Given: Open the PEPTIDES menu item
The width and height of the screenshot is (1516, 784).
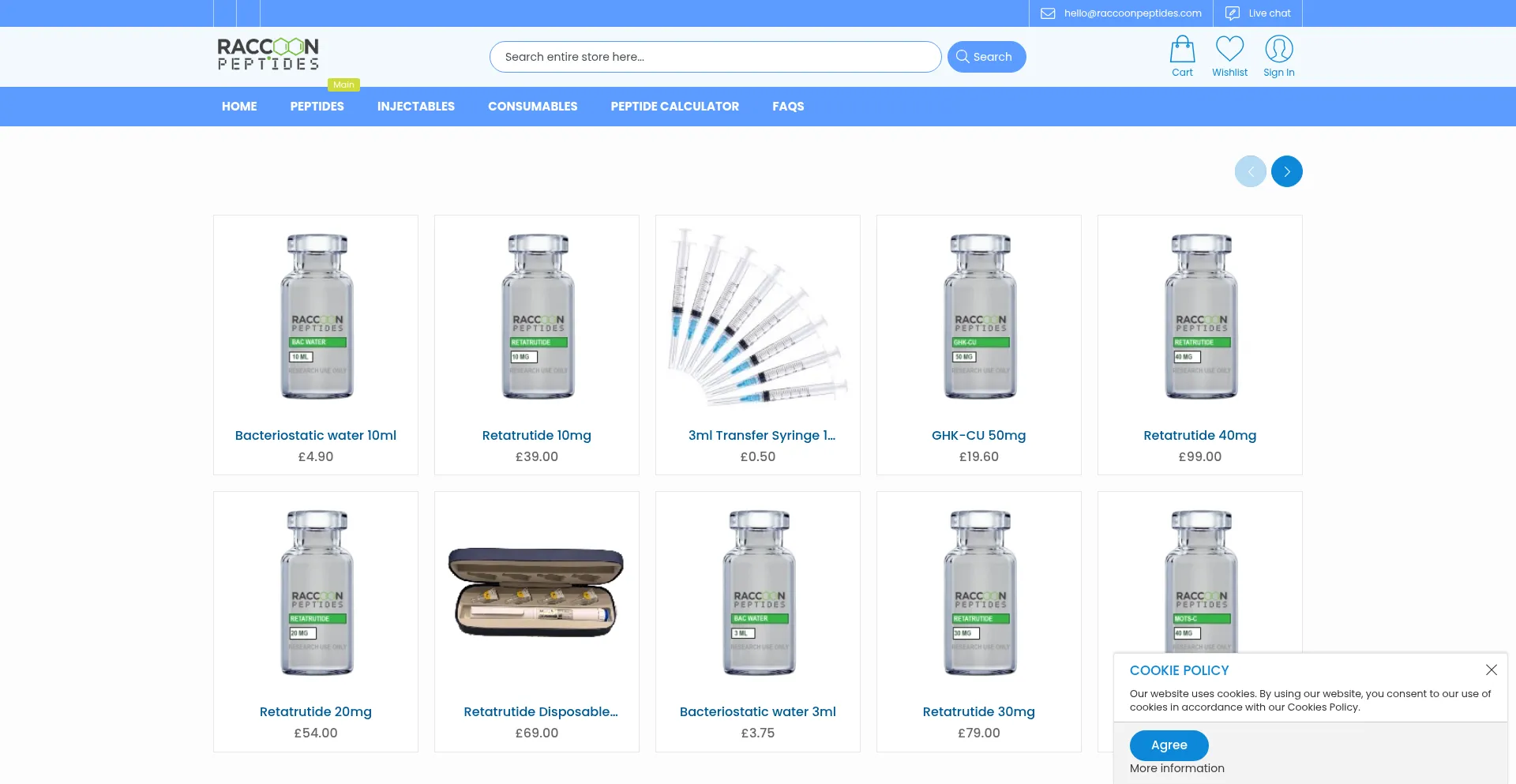Looking at the screenshot, I should click(x=317, y=107).
